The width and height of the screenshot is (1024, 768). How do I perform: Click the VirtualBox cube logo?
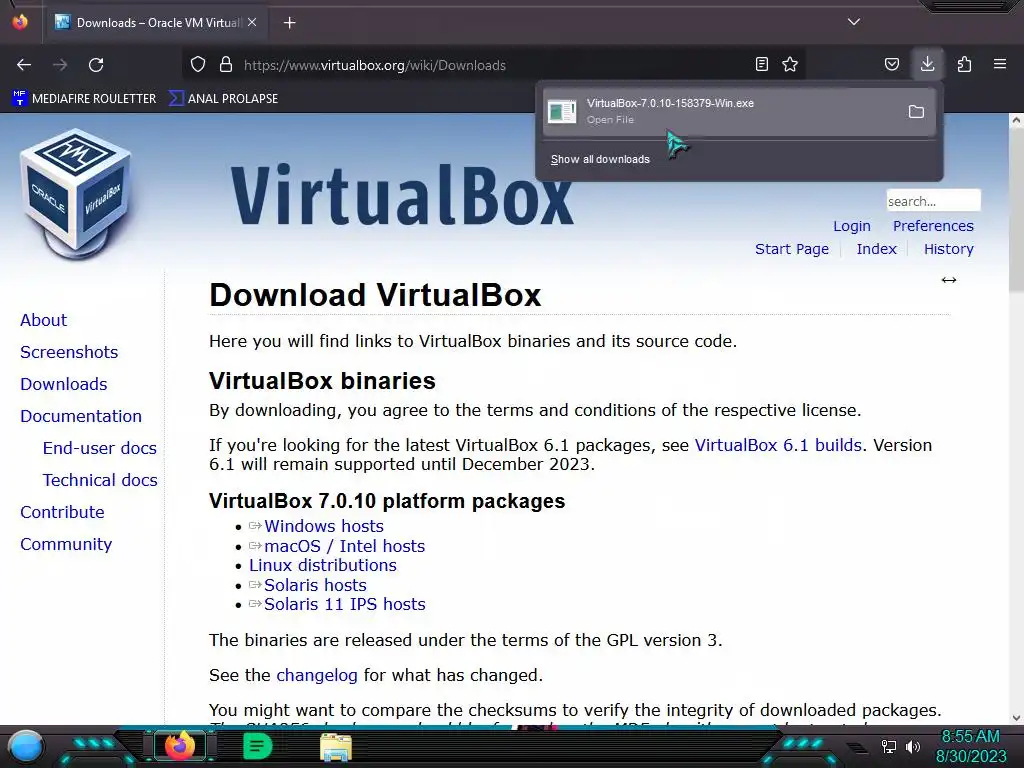[x=76, y=193]
